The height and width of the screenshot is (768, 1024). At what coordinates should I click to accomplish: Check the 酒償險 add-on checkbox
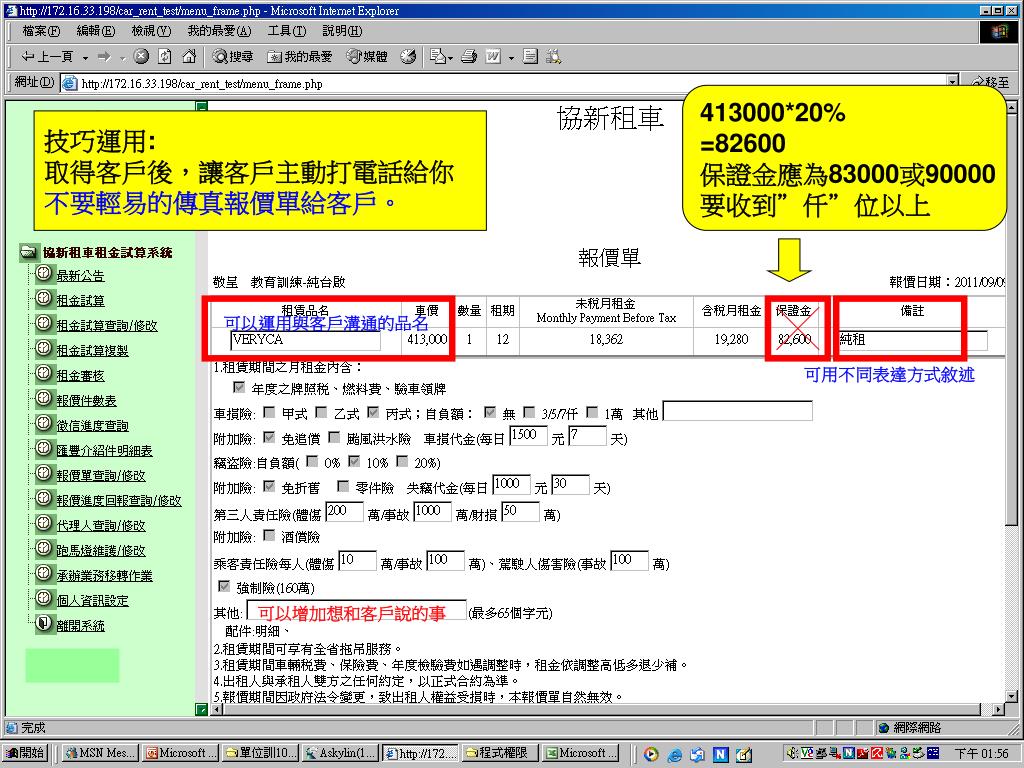(x=269, y=536)
